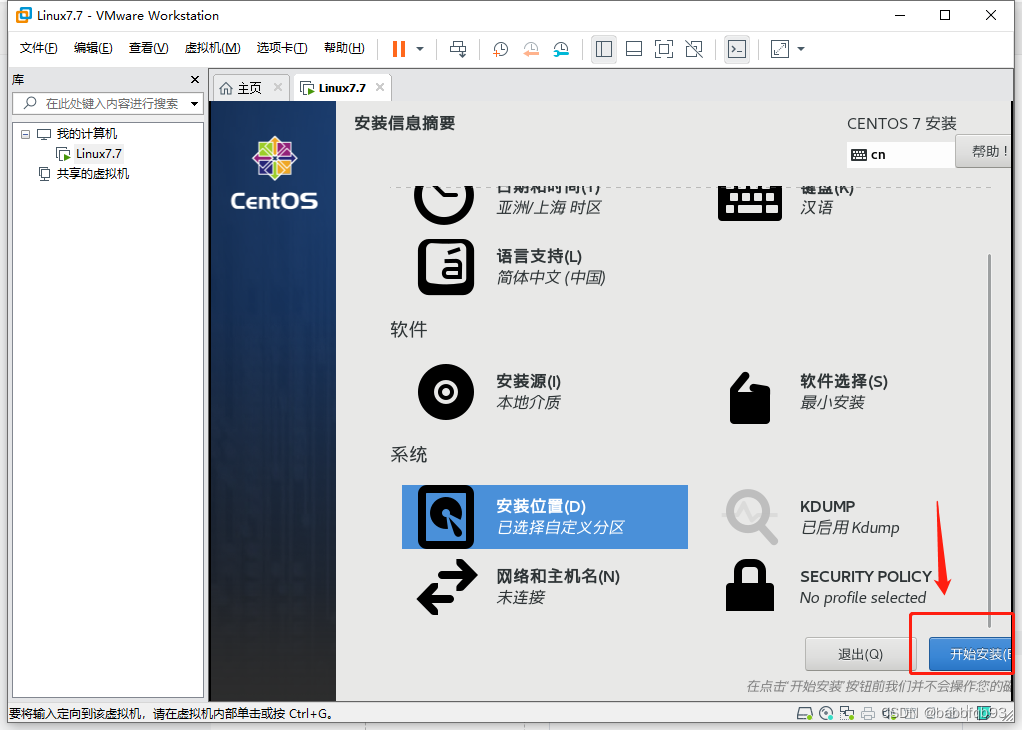1022x730 pixels.
Task: Open the KDUMP magnifier icon
Action: pos(751,516)
